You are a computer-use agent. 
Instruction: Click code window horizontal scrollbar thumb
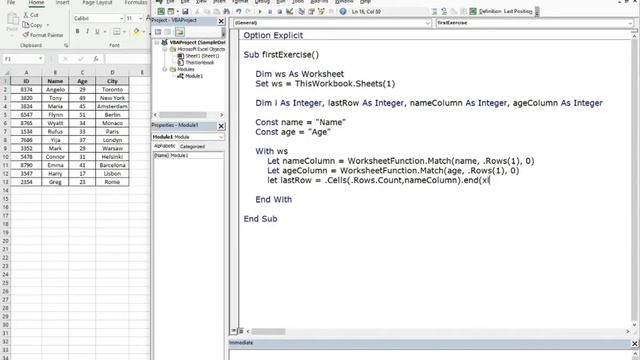(x=268, y=331)
